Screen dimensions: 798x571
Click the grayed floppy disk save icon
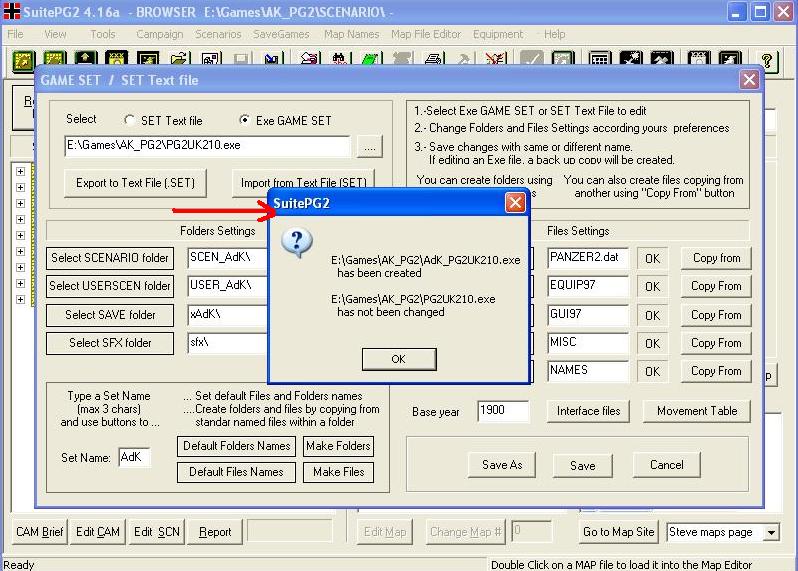click(x=241, y=61)
